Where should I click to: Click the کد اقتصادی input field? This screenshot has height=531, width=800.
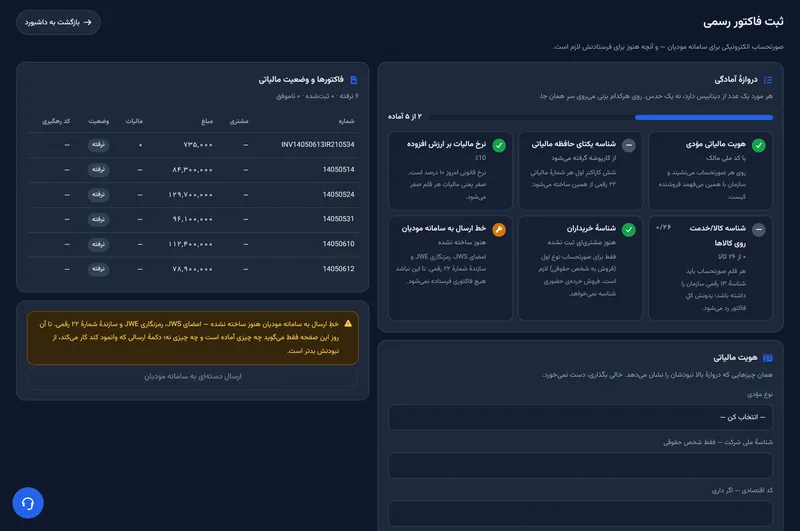click(580, 513)
